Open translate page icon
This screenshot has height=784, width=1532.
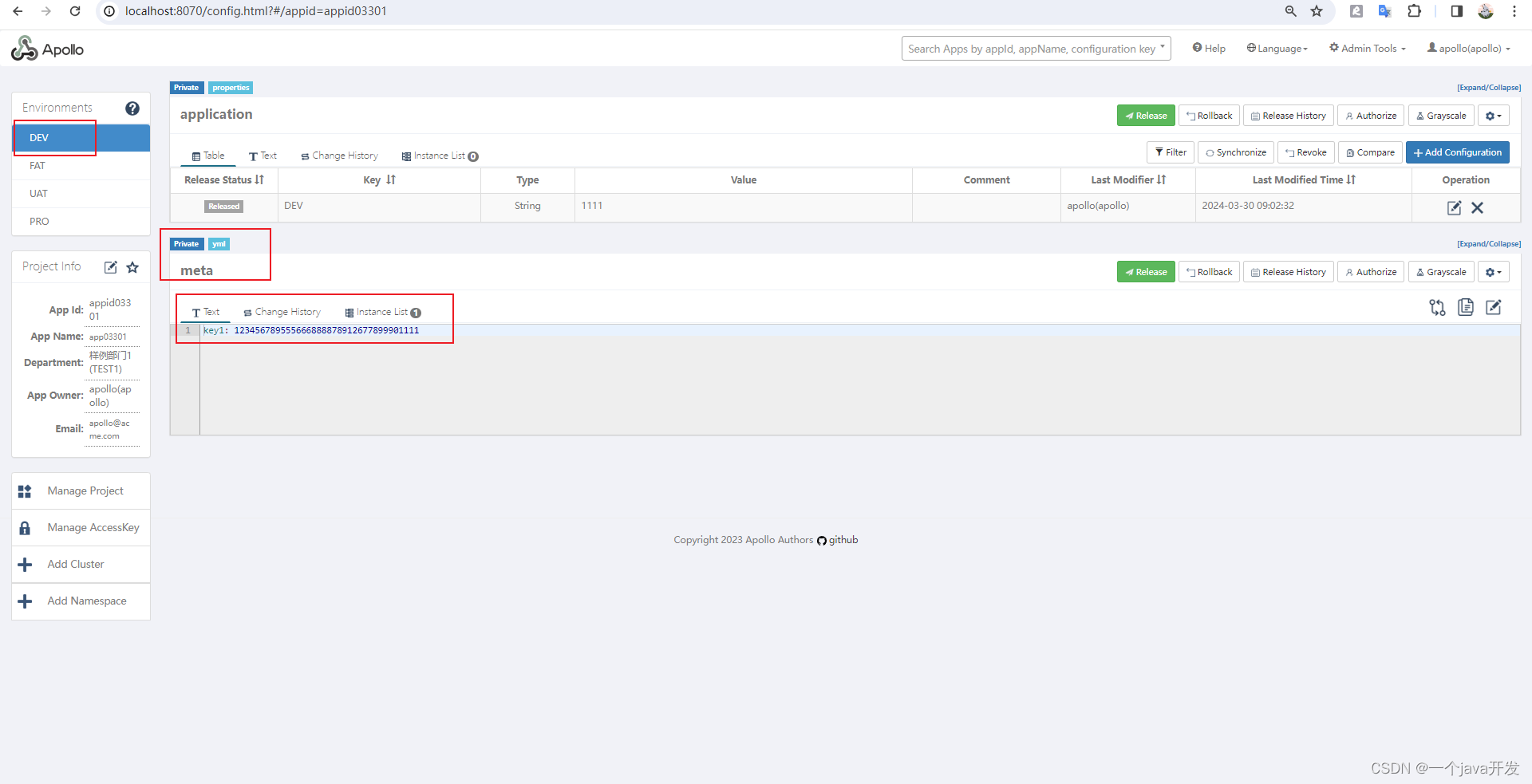1384,11
